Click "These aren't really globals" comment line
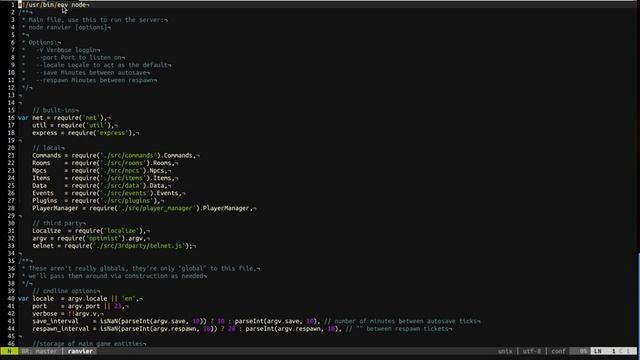Screen dimensions: 640x360 142,269
